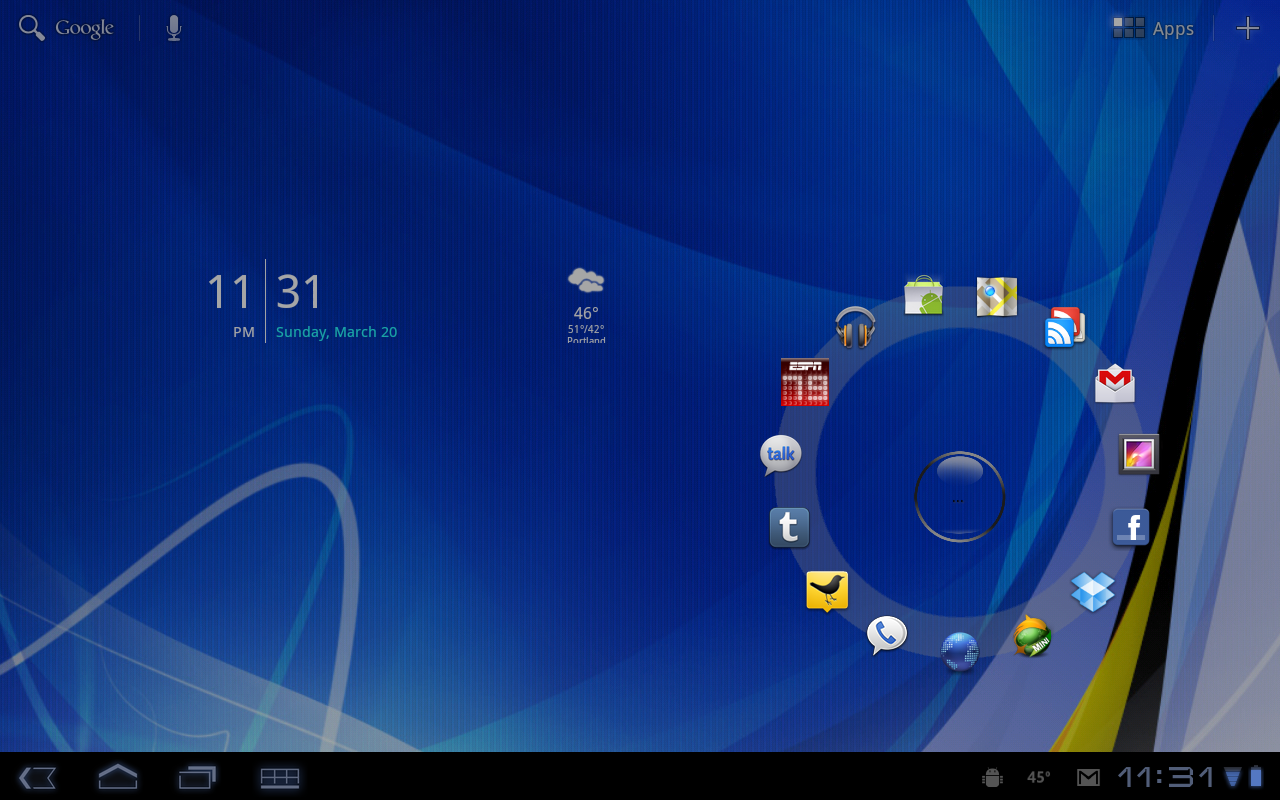Image resolution: width=1280 pixels, height=800 pixels.
Task: Launch Google Maps from the ring
Action: [x=996, y=296]
